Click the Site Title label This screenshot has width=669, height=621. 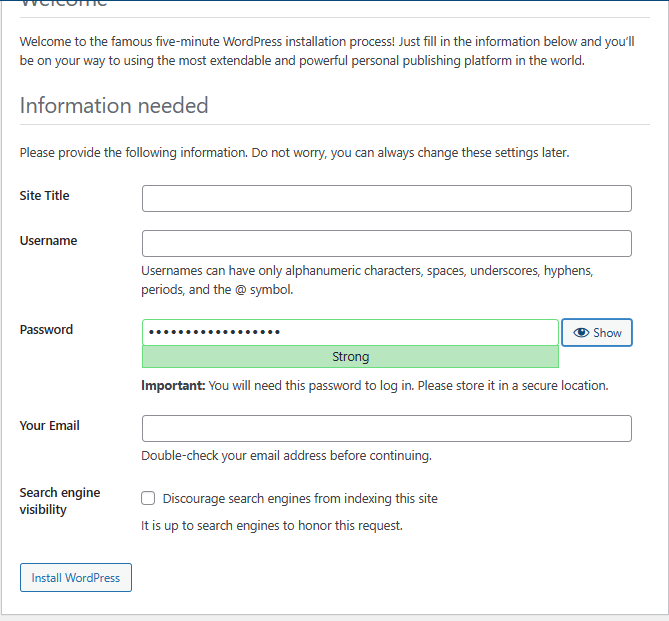click(44, 195)
